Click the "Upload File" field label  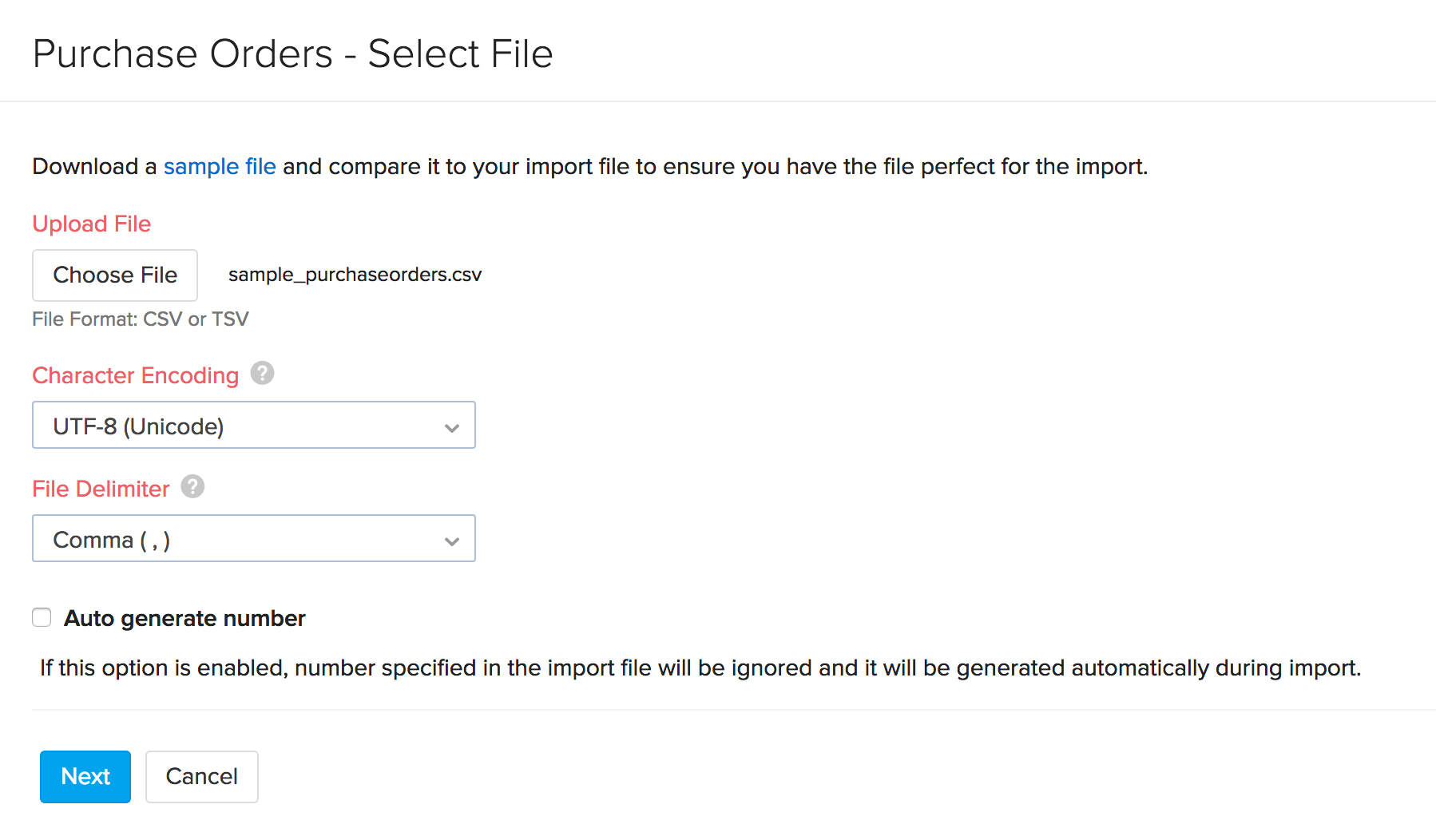pos(91,224)
